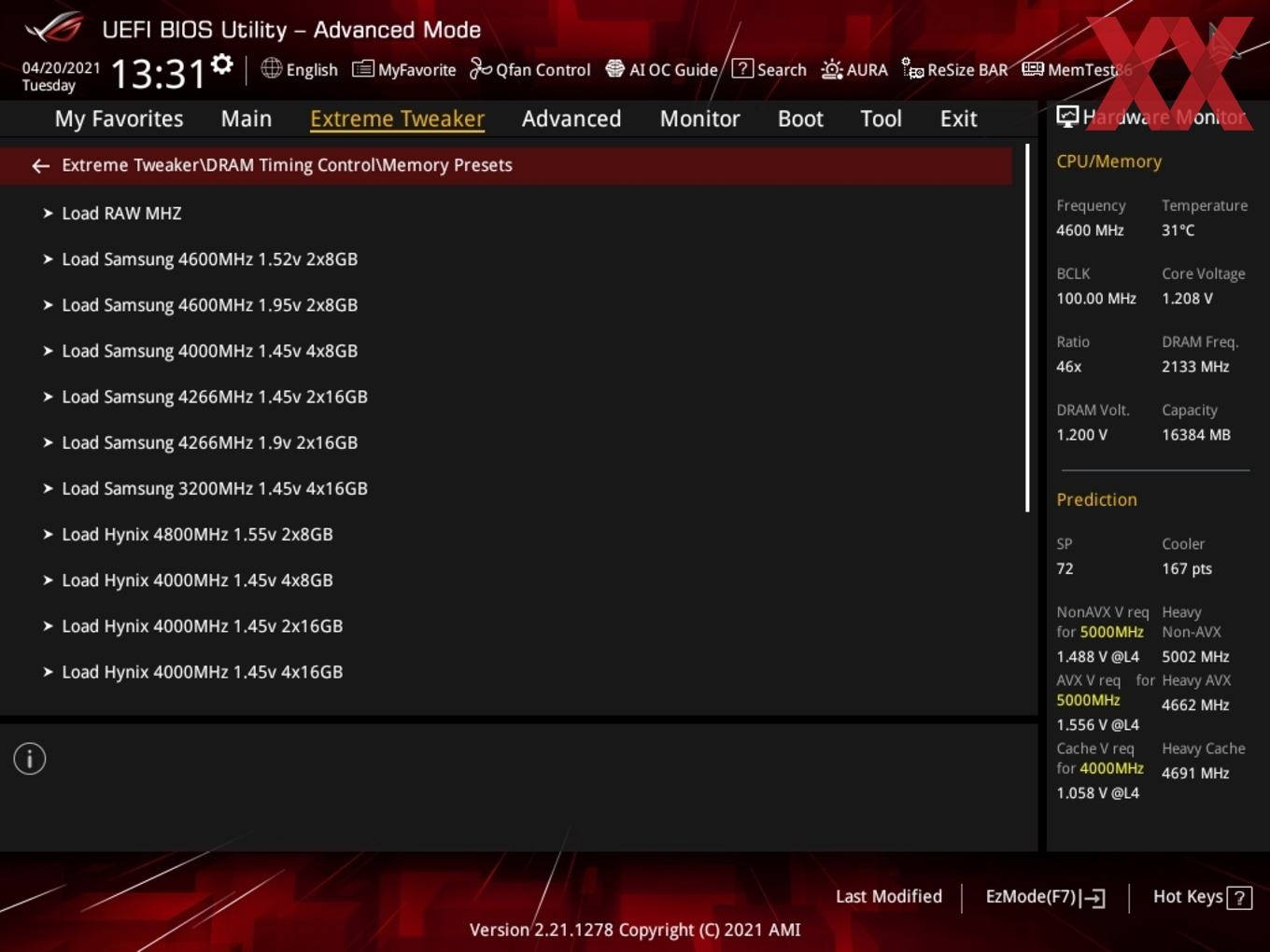
Task: Click the EzMode exit arrow icon
Action: coord(1094,898)
